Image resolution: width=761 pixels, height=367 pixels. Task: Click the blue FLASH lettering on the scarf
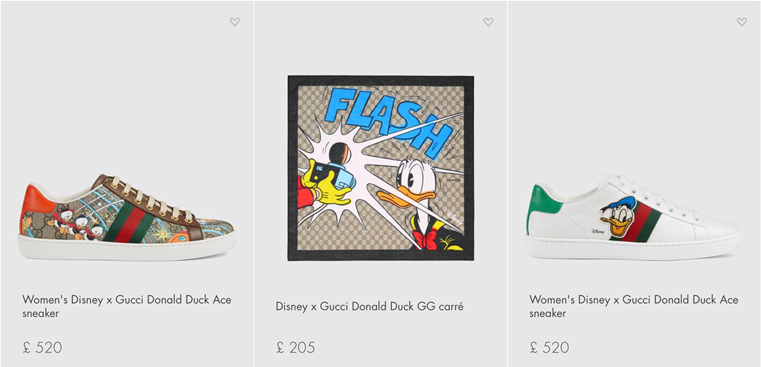[389, 119]
